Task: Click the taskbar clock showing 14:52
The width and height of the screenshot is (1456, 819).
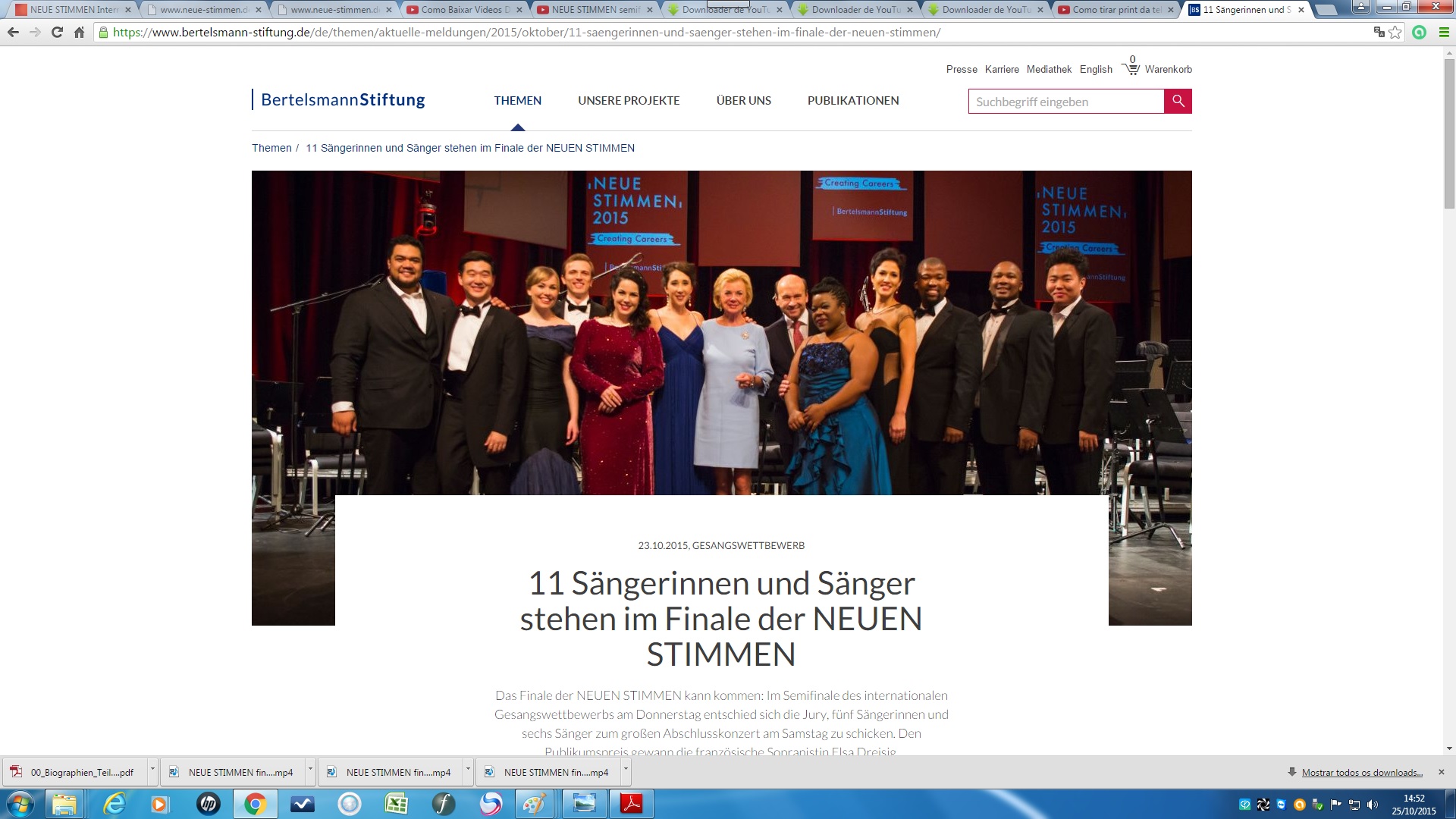Action: click(1414, 805)
